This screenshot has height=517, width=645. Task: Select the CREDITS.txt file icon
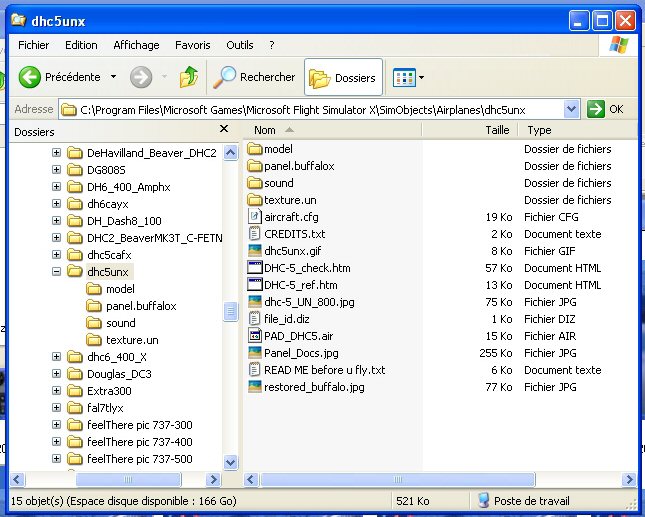point(255,234)
